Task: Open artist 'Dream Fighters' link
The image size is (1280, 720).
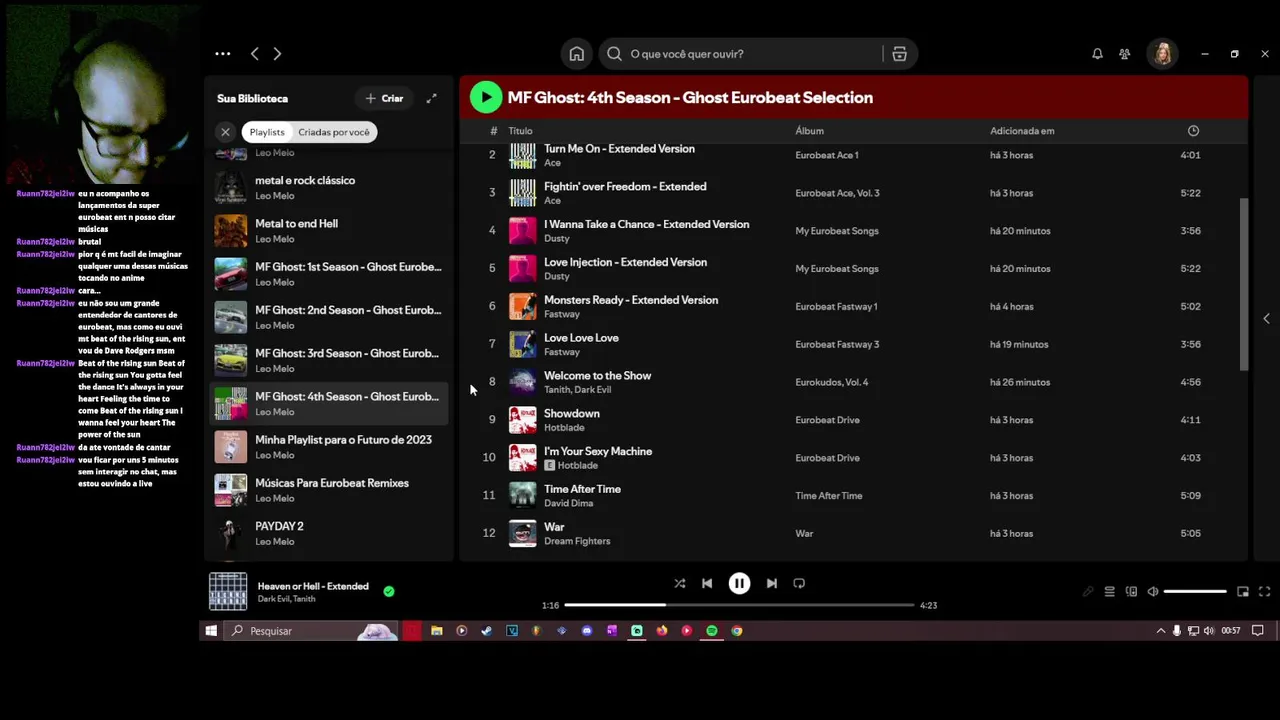Action: (x=577, y=541)
